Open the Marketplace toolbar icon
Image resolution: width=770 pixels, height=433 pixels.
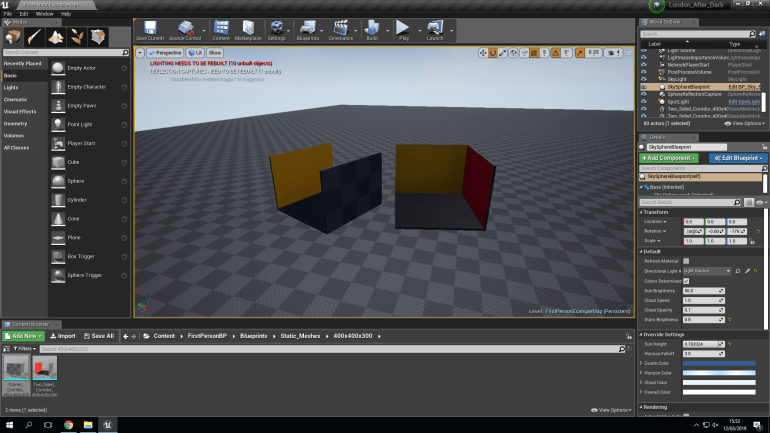[x=248, y=30]
